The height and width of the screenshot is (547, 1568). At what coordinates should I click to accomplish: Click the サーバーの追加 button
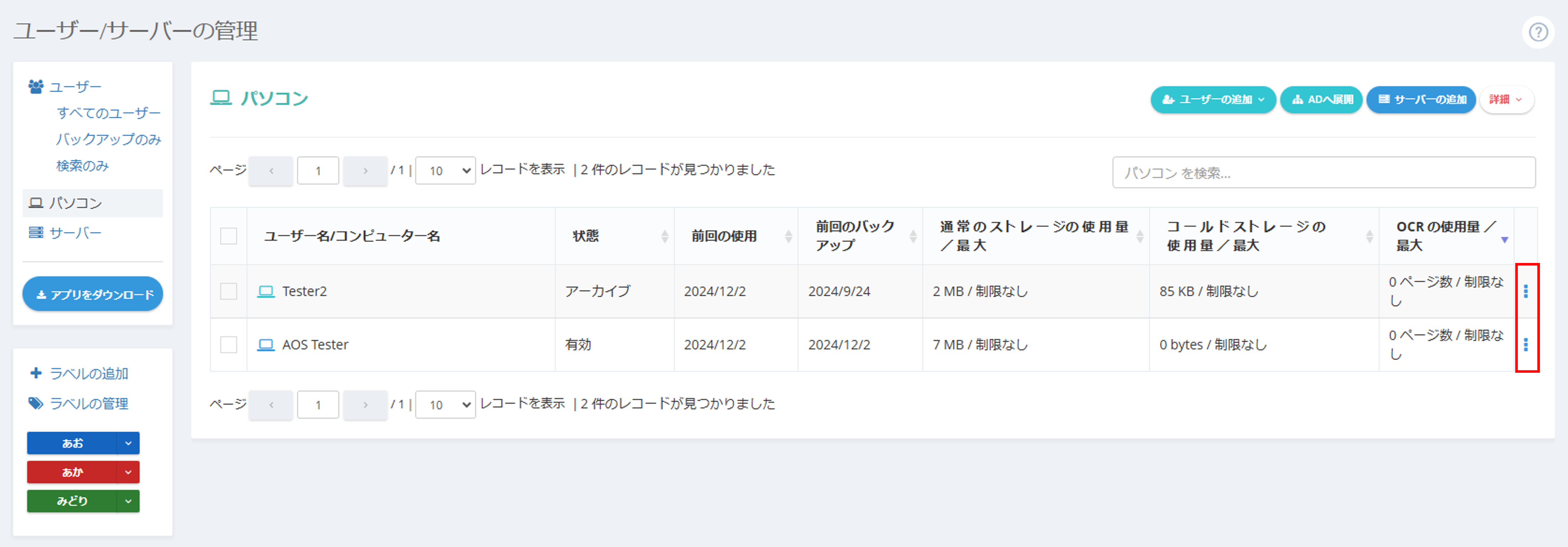pyautogui.click(x=1421, y=100)
